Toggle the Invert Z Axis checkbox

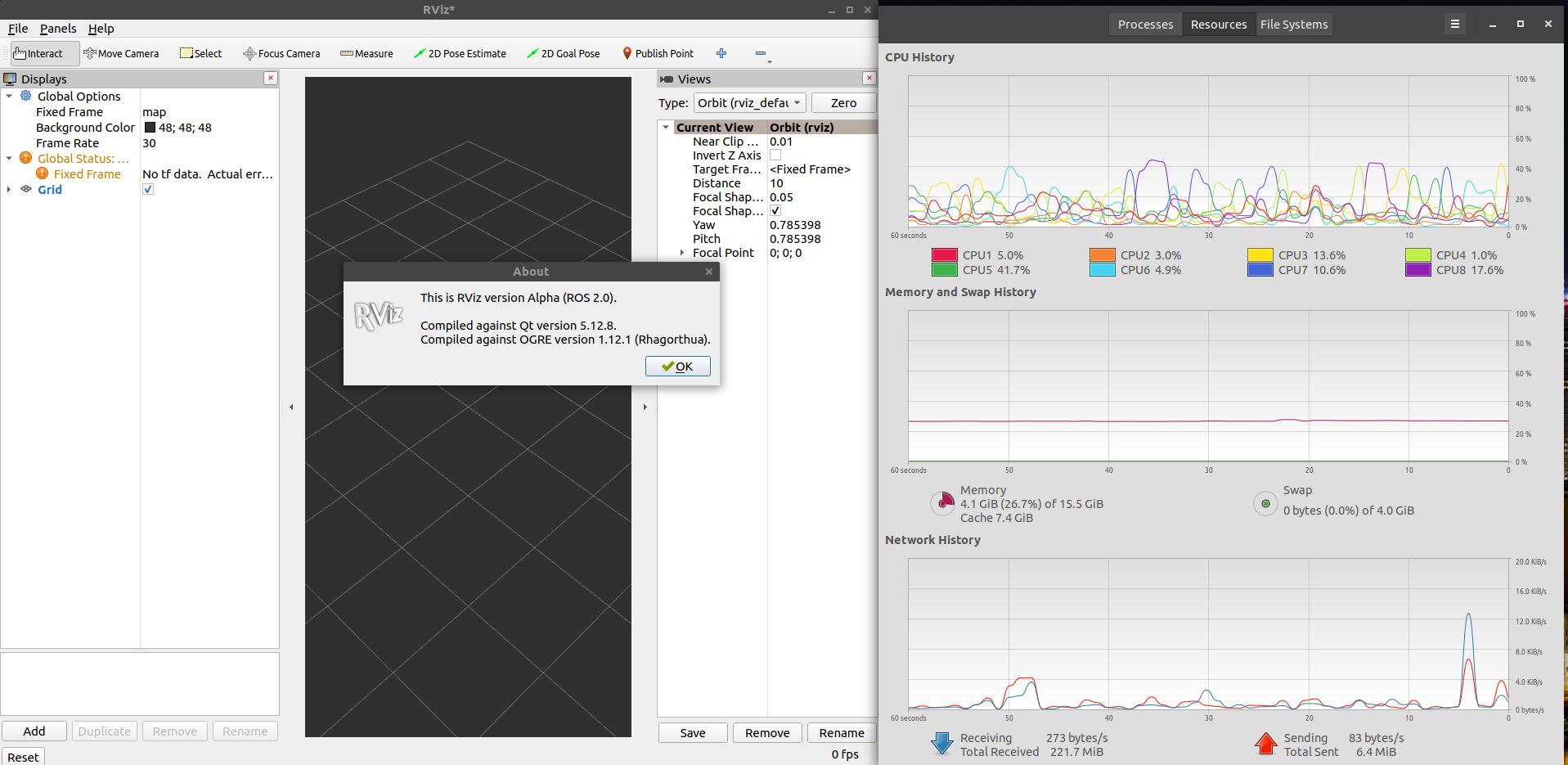pyautogui.click(x=775, y=155)
